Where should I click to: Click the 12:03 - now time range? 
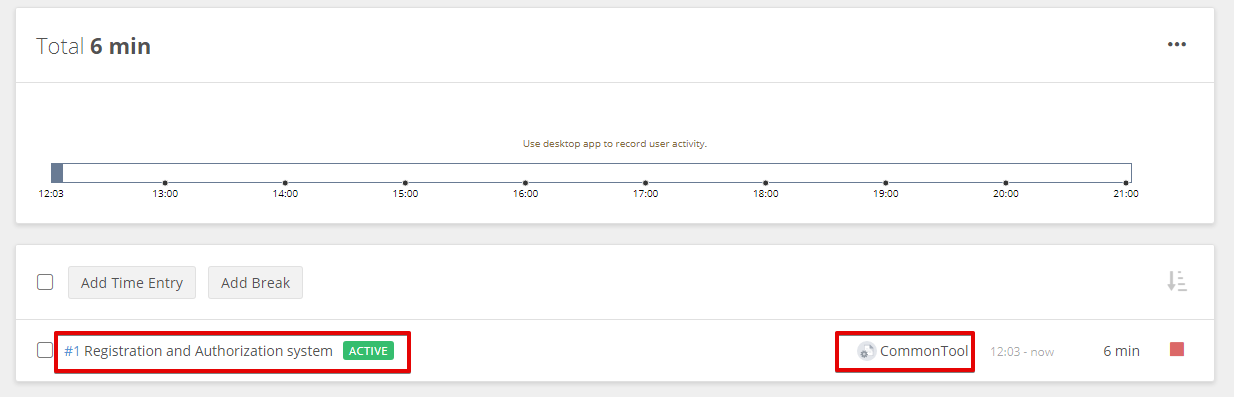click(1022, 352)
